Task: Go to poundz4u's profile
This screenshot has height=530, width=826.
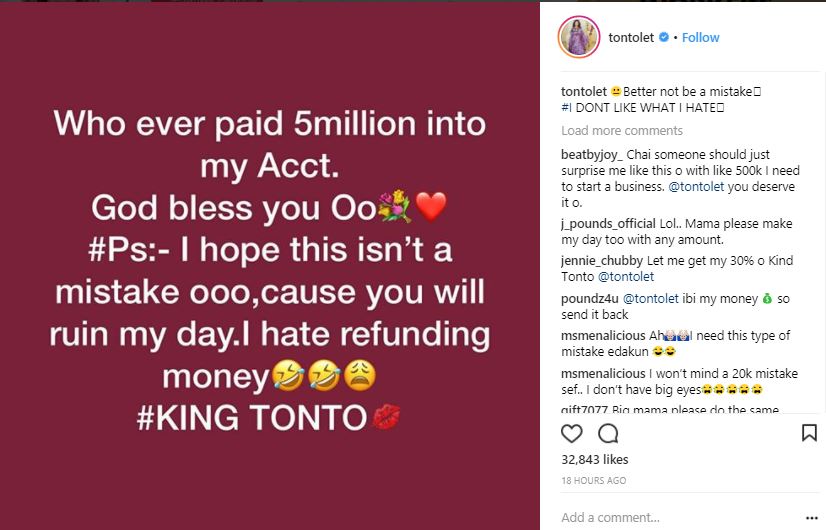Action: coord(590,299)
